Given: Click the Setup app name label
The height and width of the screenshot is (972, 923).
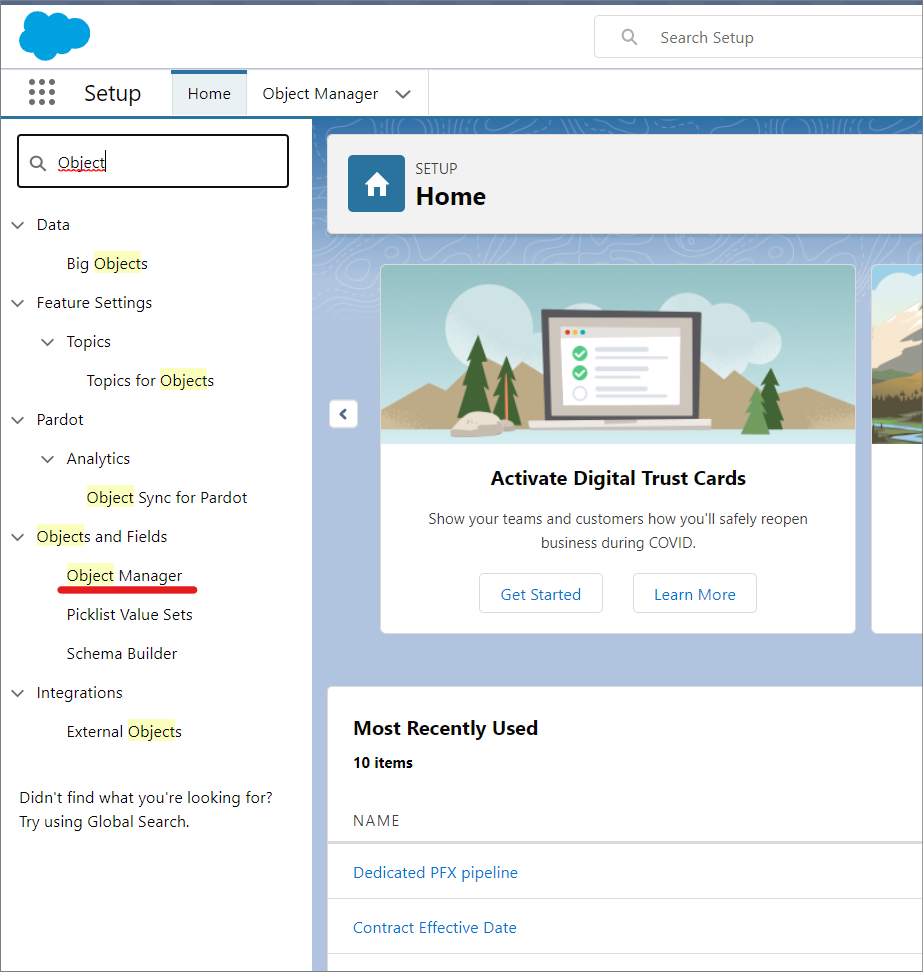Looking at the screenshot, I should (x=112, y=93).
